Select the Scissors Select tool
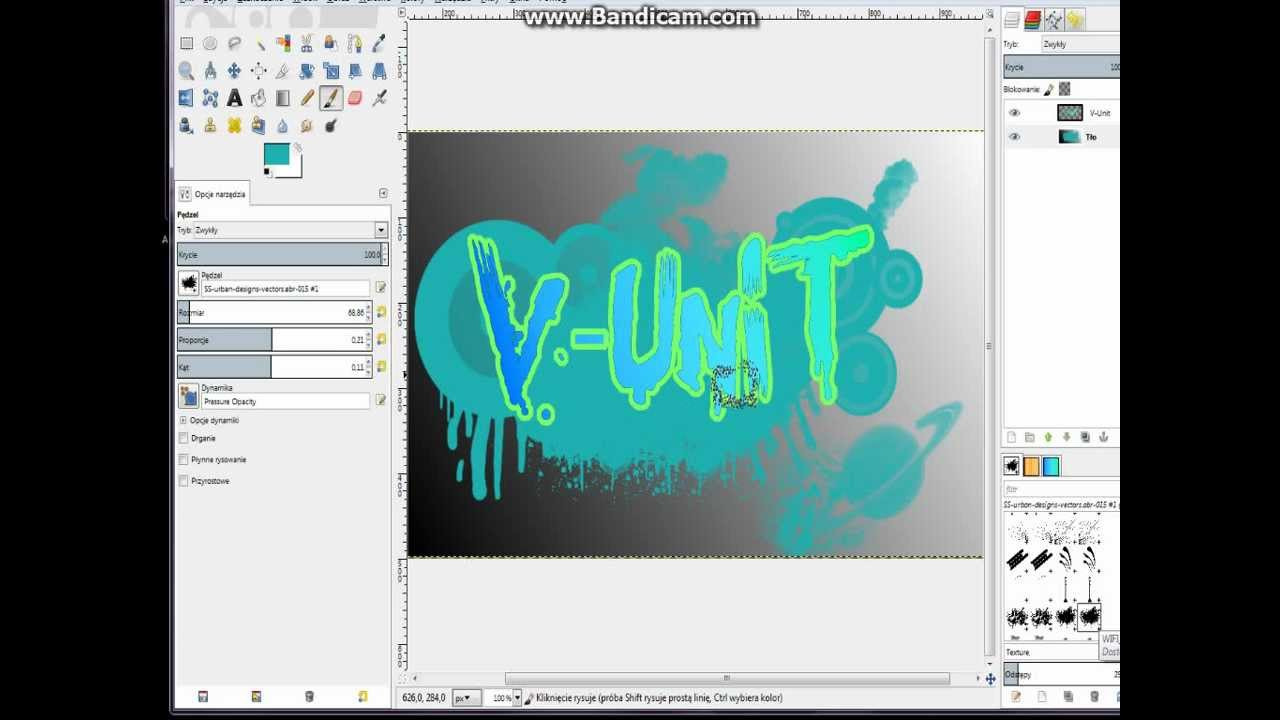This screenshot has width=1280, height=720. [307, 43]
